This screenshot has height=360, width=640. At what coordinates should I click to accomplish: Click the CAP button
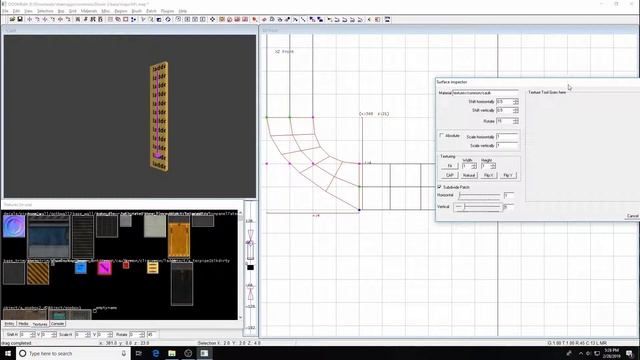[450, 175]
